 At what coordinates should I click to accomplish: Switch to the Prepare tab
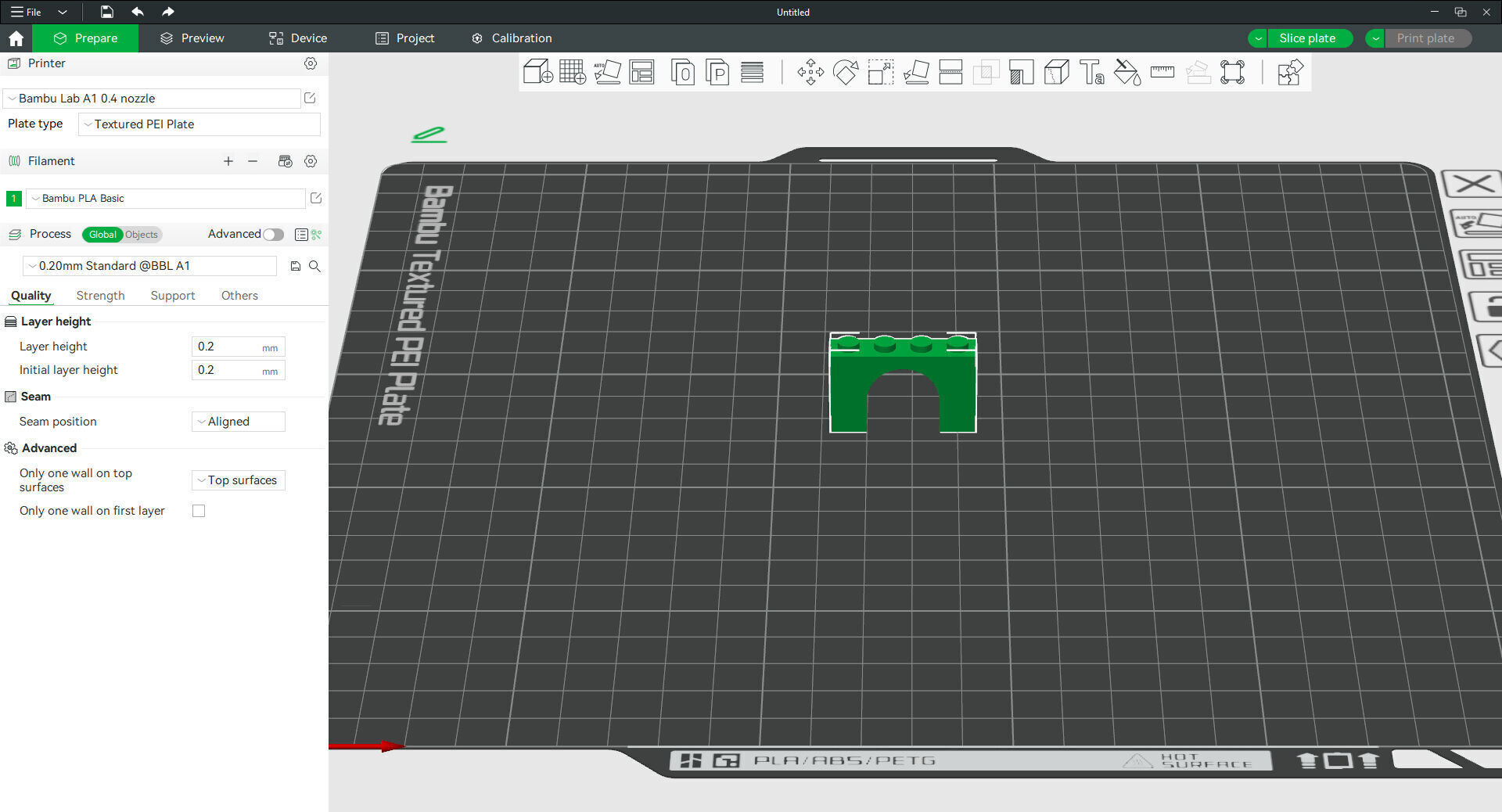tap(85, 38)
